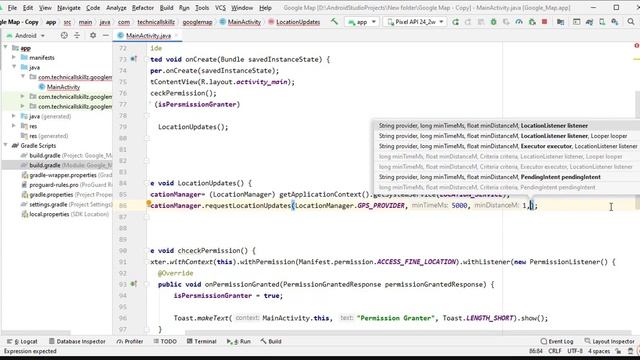Expand the manifests folder

tap(14, 58)
